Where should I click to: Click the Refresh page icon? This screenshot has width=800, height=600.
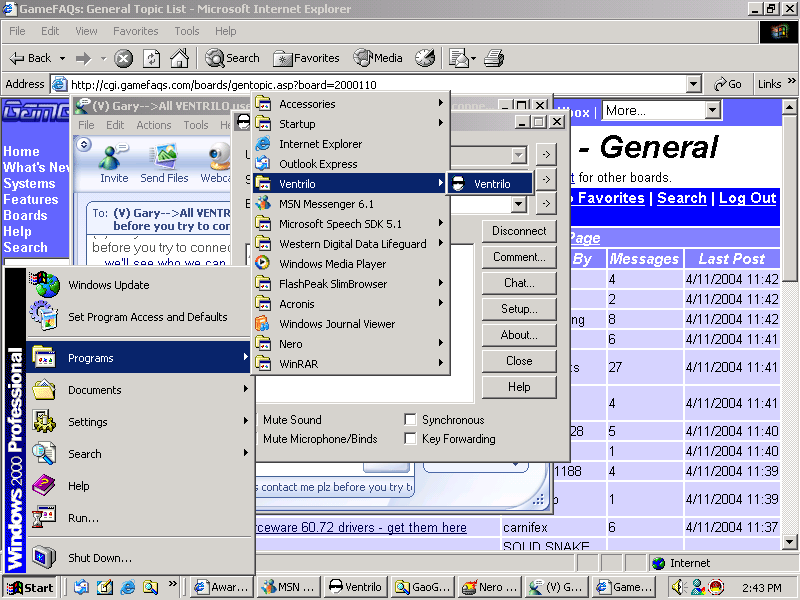(151, 58)
